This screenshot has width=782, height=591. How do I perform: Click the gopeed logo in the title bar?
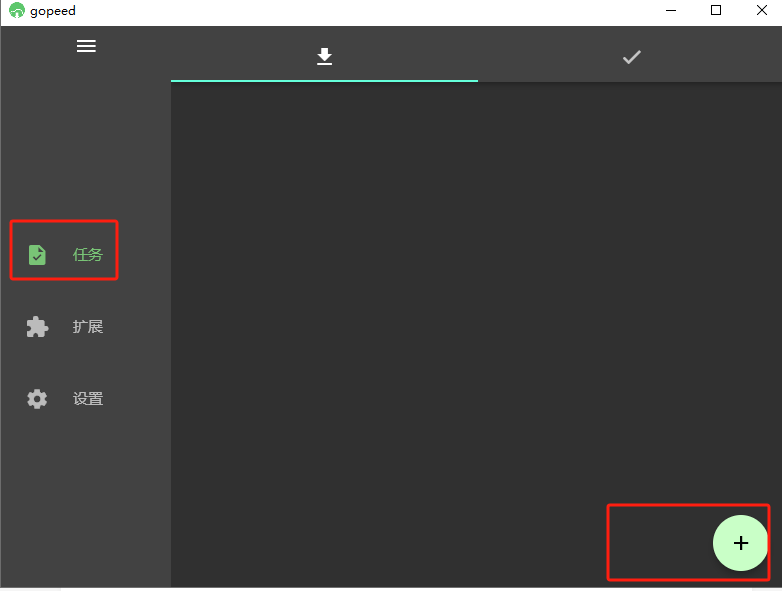(16, 10)
